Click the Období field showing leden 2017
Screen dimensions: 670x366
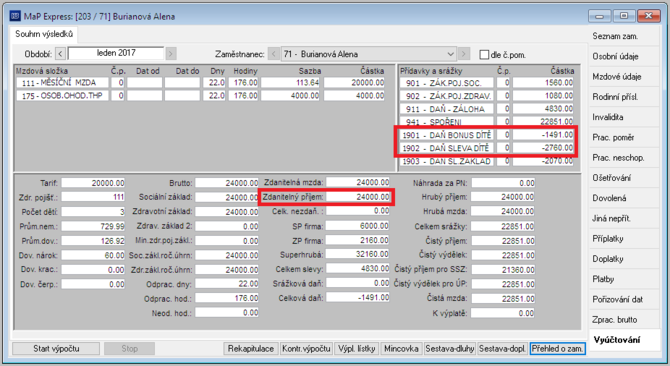pos(116,53)
